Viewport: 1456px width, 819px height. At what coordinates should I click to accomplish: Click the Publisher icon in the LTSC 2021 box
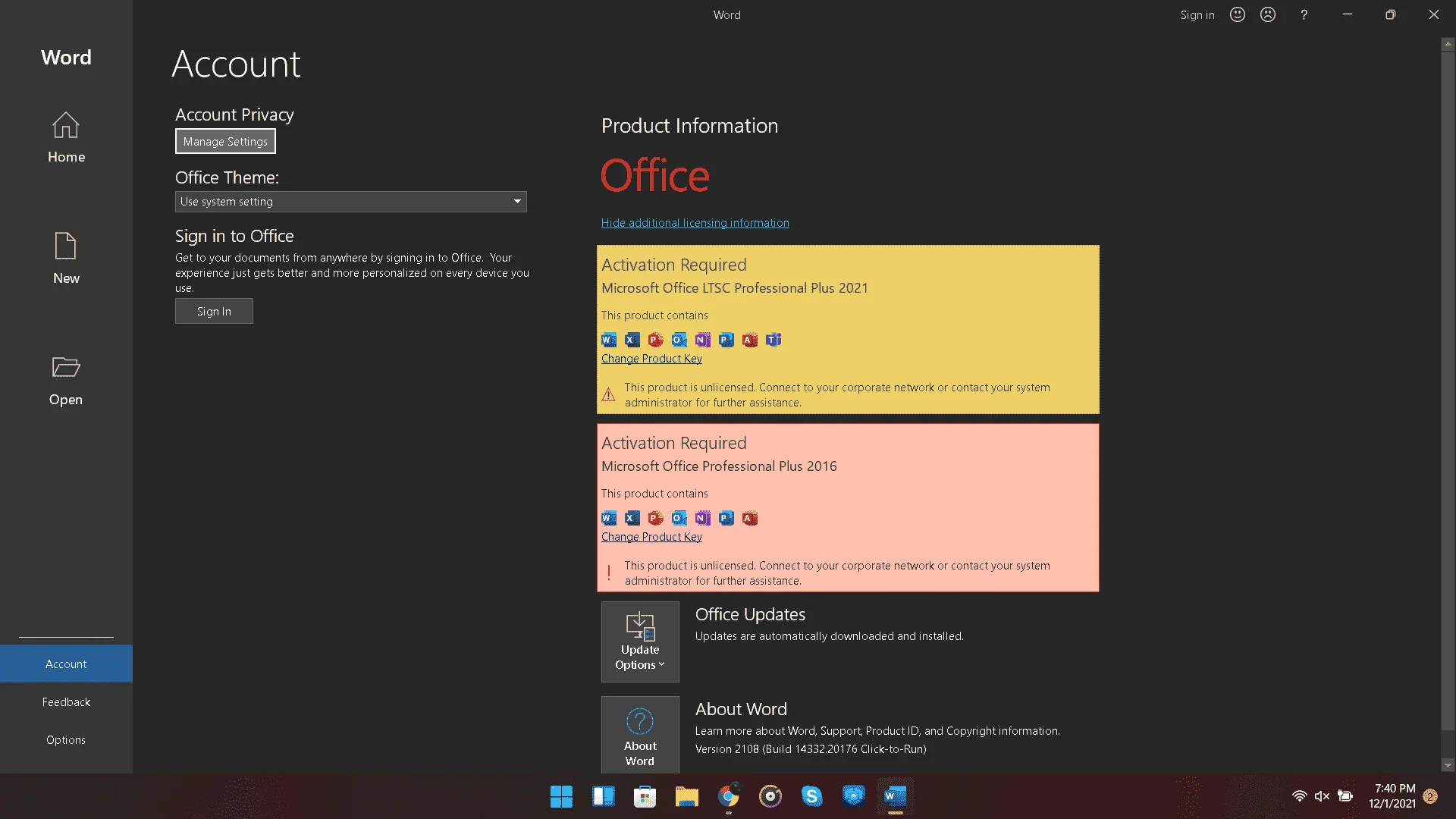(x=726, y=340)
